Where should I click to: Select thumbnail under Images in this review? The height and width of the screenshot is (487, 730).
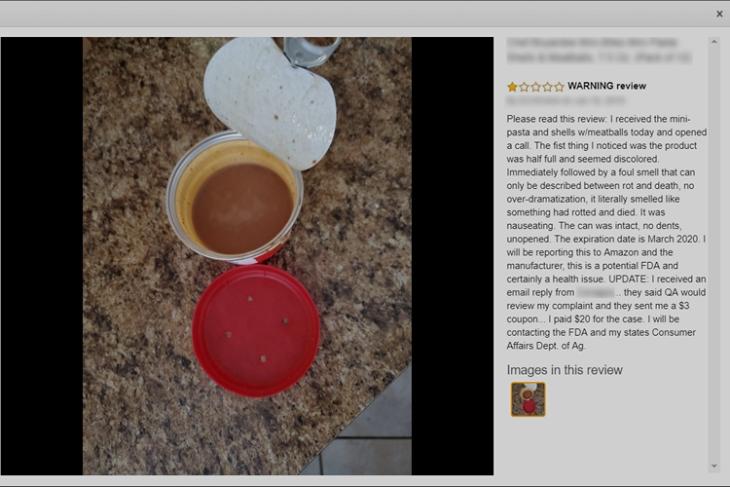528,399
